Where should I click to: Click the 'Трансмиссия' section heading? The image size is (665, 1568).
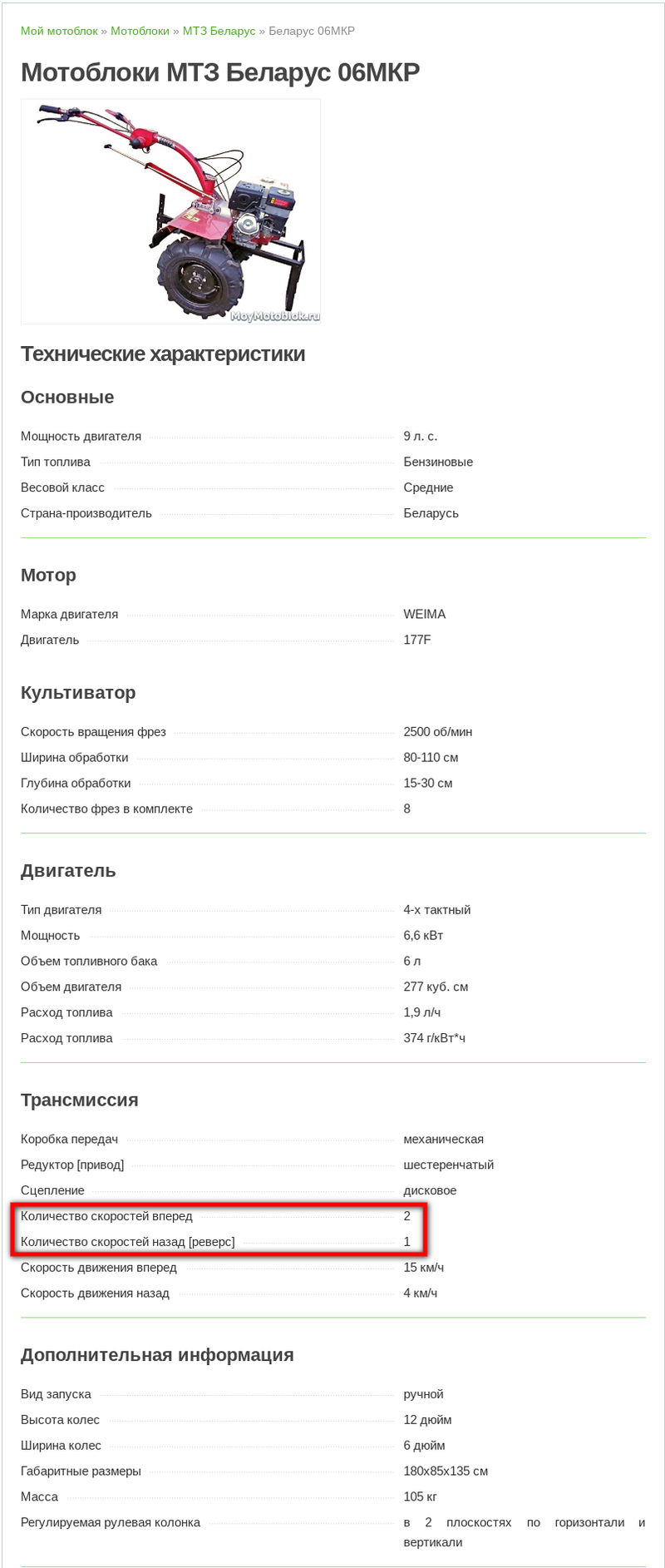80,1100
